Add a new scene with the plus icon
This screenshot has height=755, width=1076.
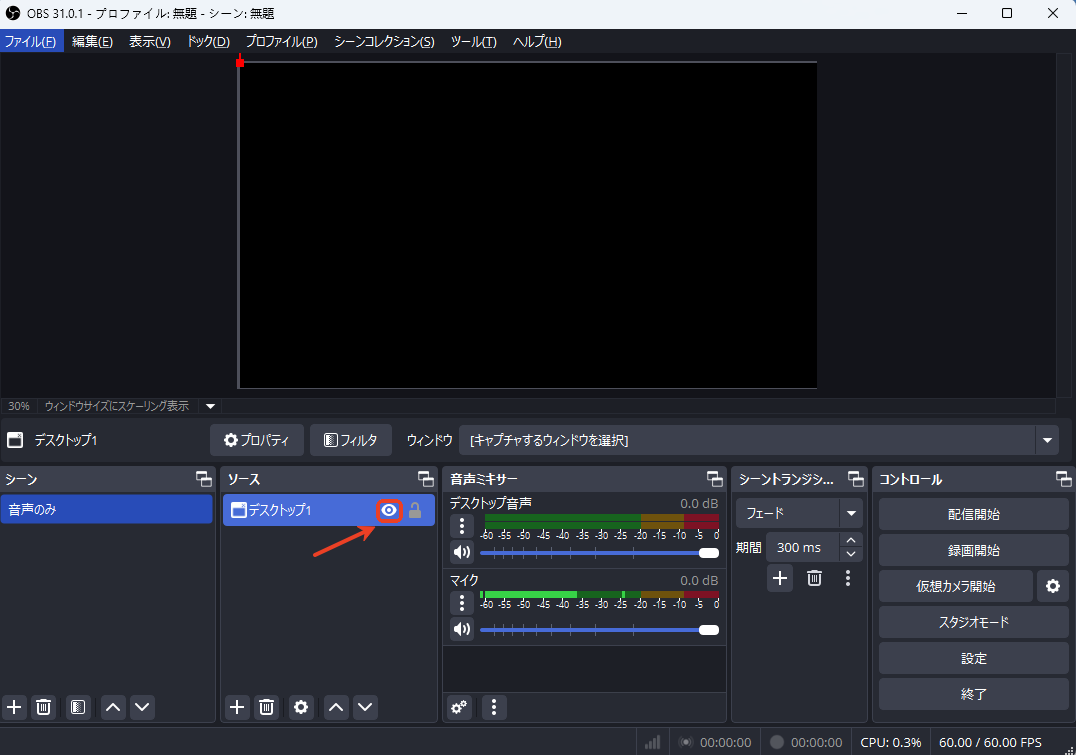tap(14, 707)
